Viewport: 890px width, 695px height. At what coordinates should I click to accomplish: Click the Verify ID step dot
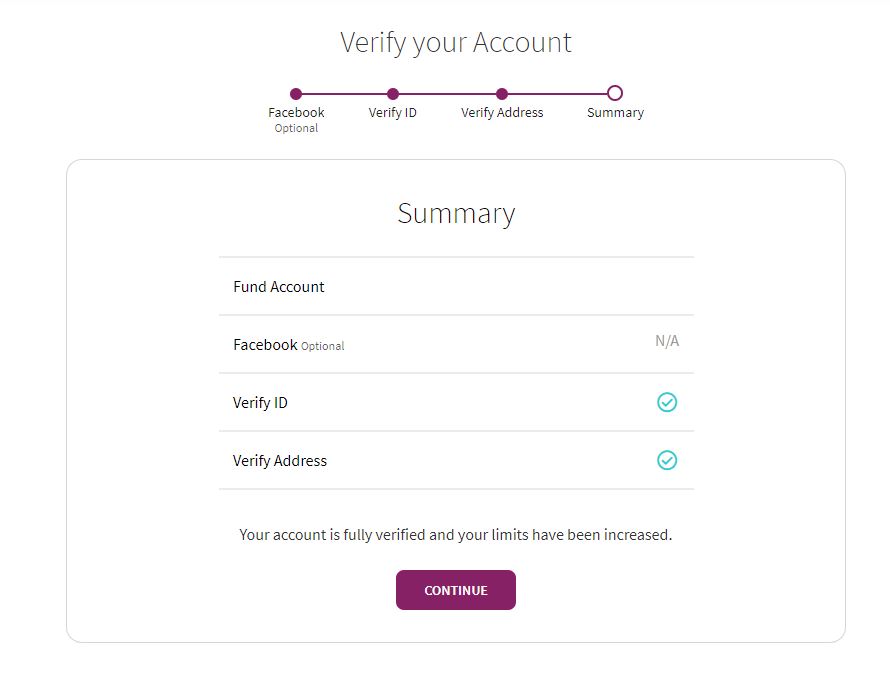pos(393,94)
